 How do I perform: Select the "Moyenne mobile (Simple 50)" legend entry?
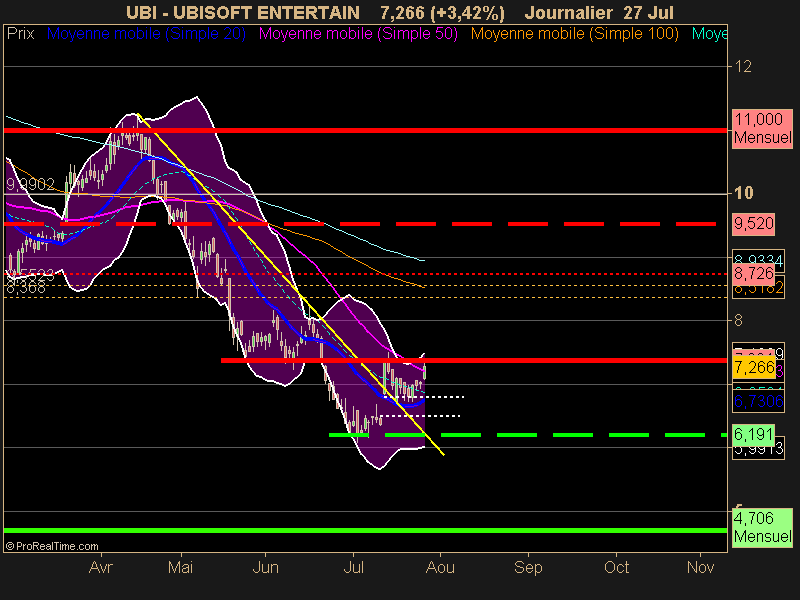point(358,34)
